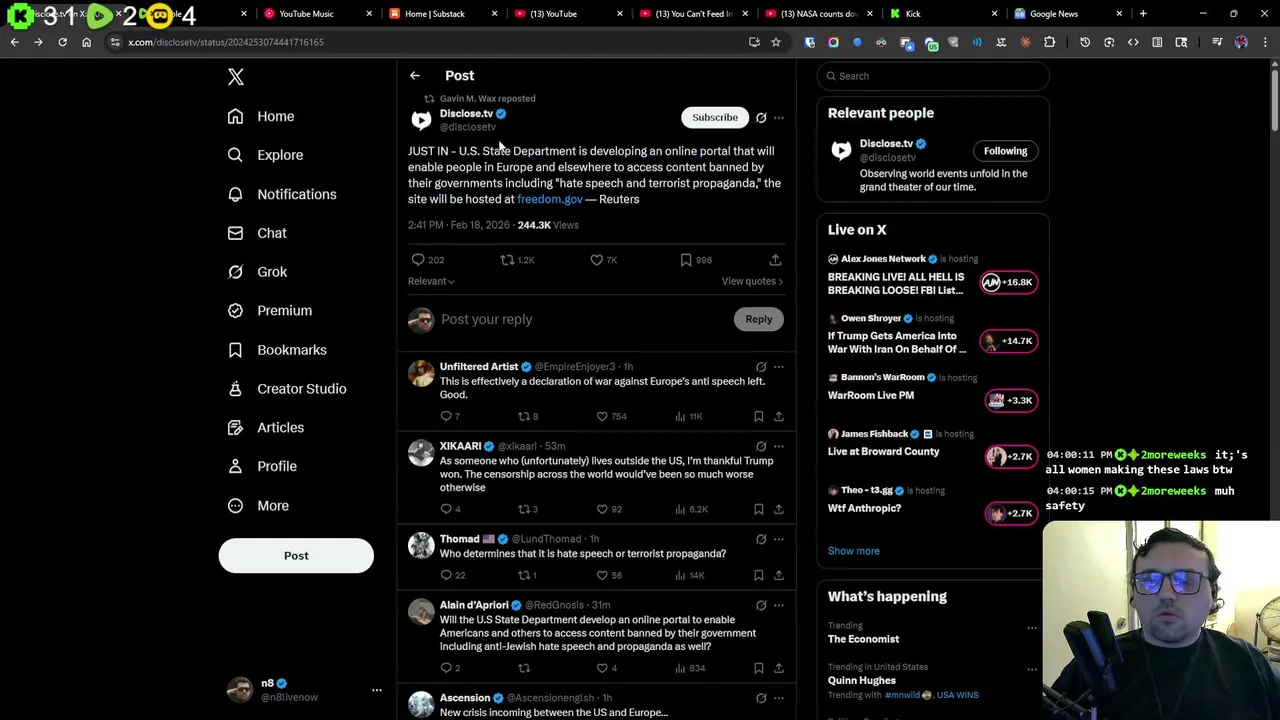The height and width of the screenshot is (720, 1280).
Task: Open Creator Studio in the sidebar
Action: (x=287, y=389)
